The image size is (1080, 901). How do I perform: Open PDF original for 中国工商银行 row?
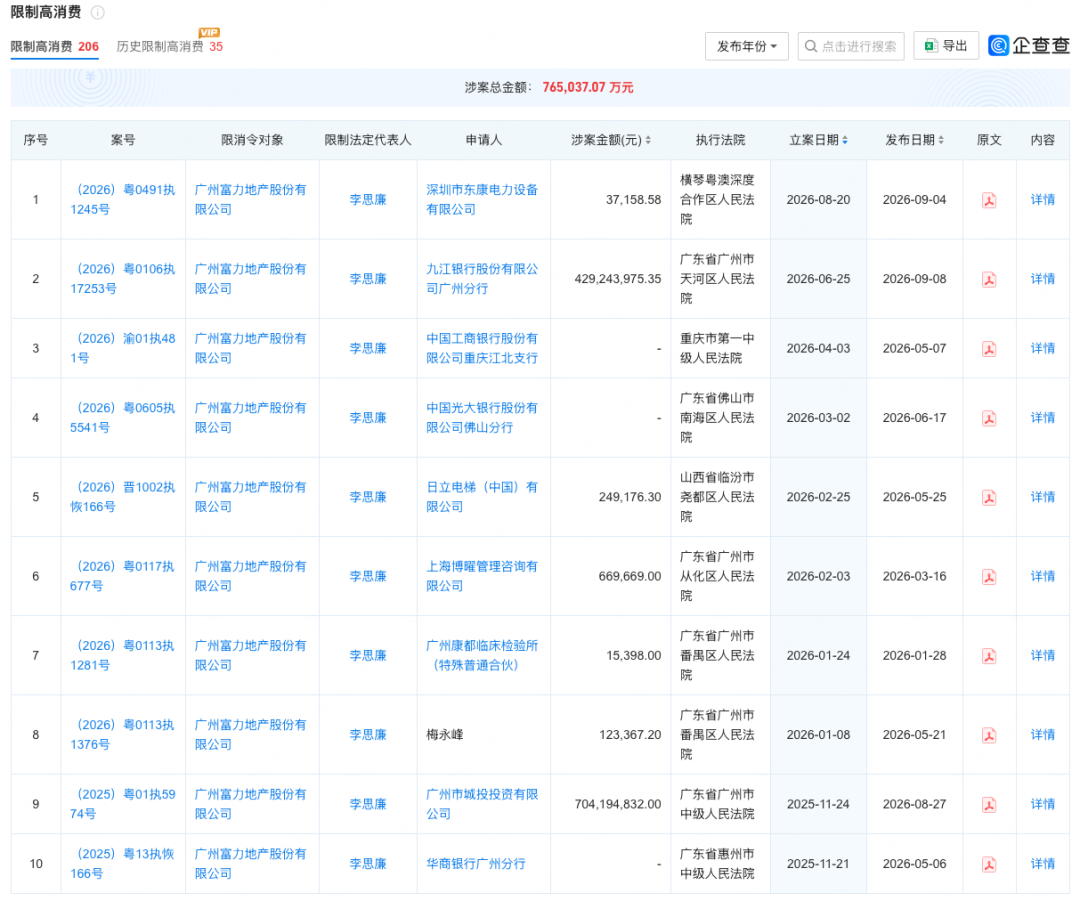click(989, 349)
